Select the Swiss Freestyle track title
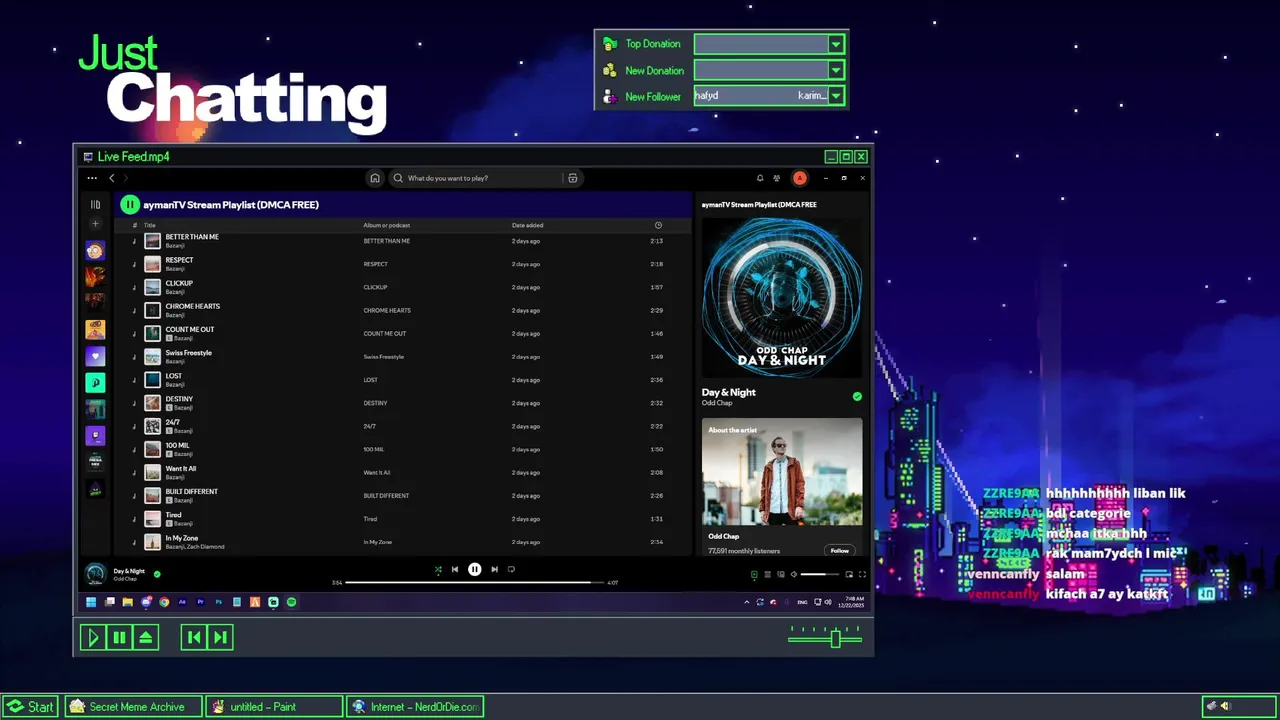Screen dimensions: 1280x720 (189, 352)
